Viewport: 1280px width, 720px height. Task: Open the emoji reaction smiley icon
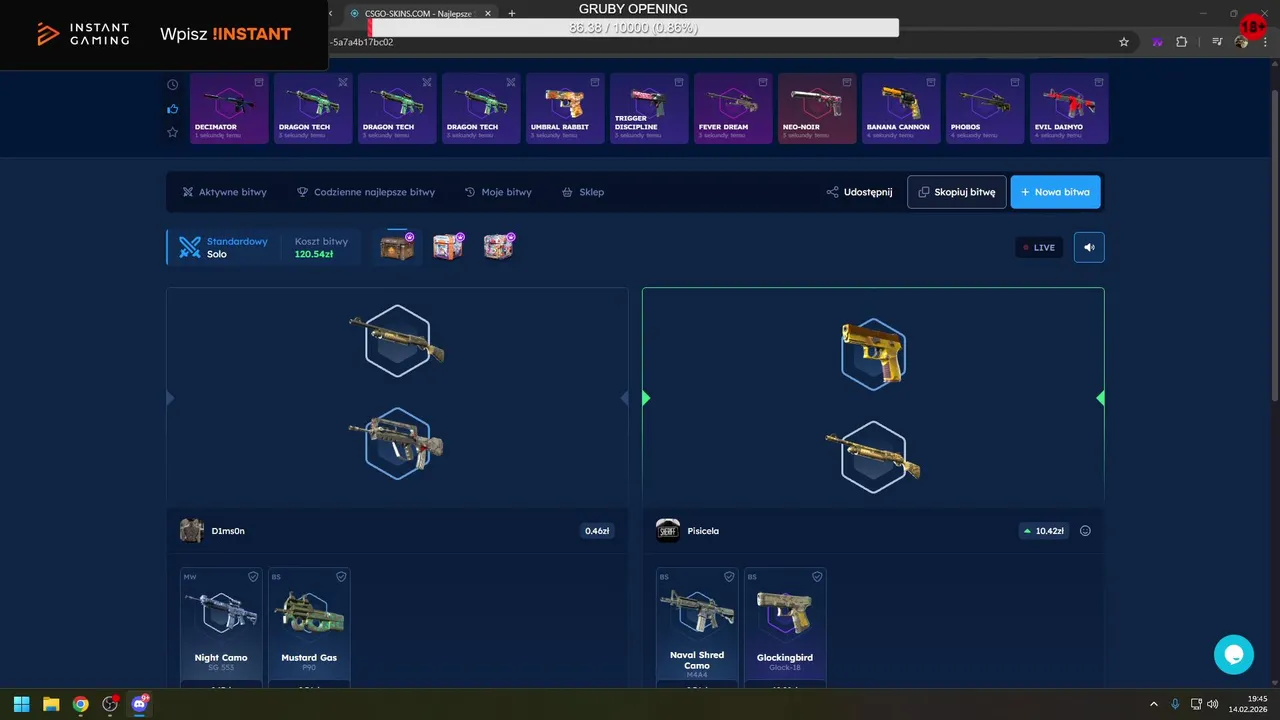pyautogui.click(x=1085, y=531)
